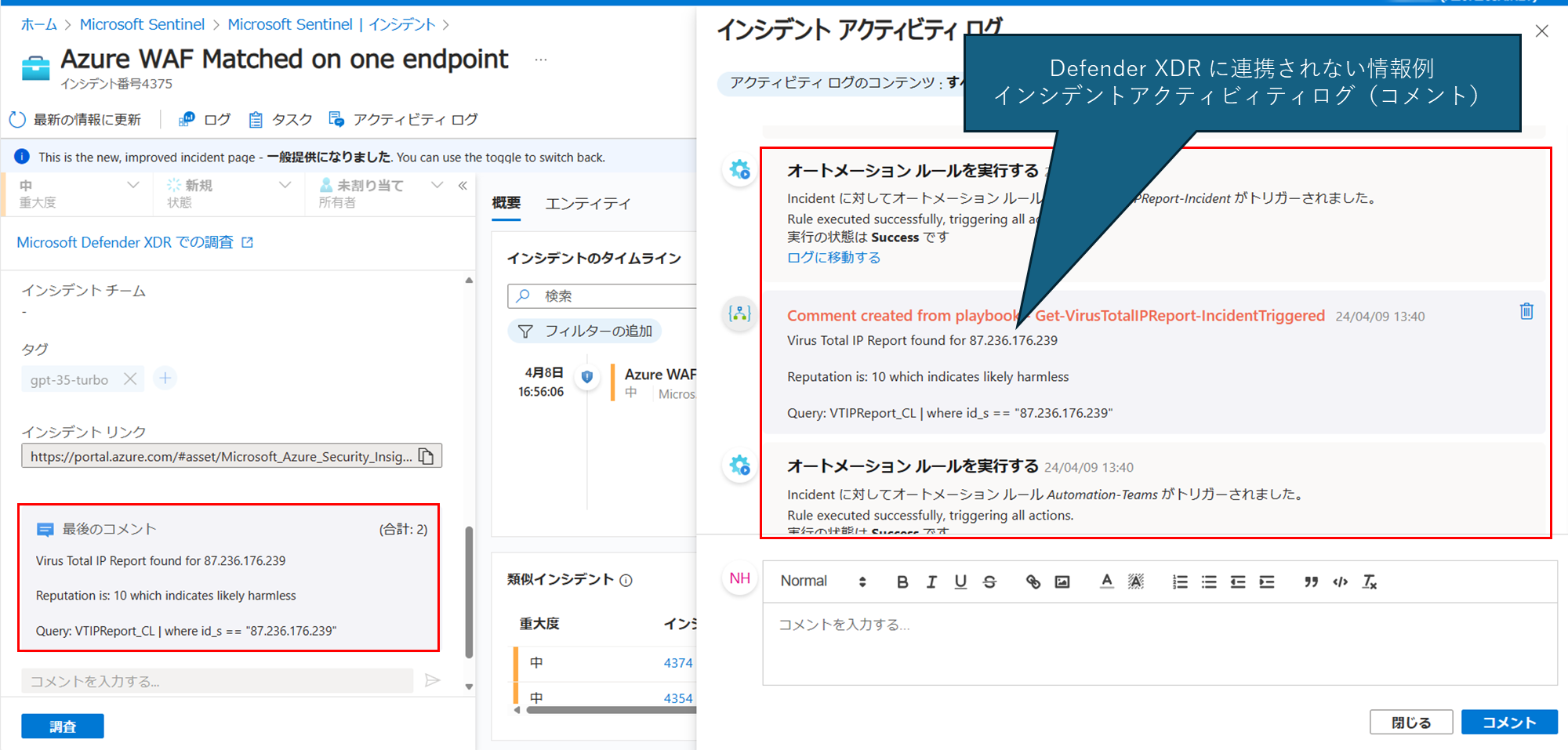Open the タスク toolbar item
Image resolution: width=1568 pixels, height=750 pixels.
point(281,119)
